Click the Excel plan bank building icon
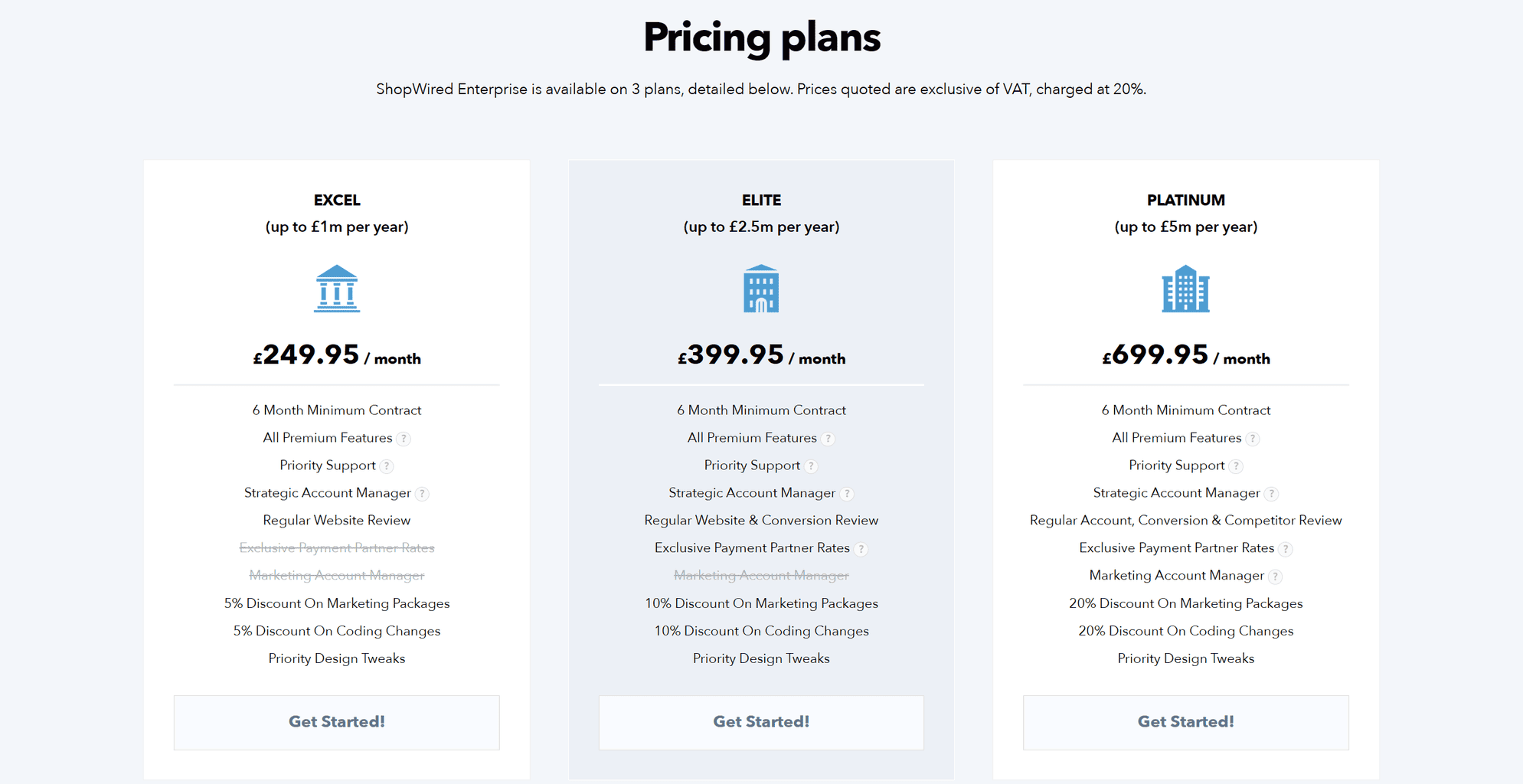1523x784 pixels. (337, 289)
